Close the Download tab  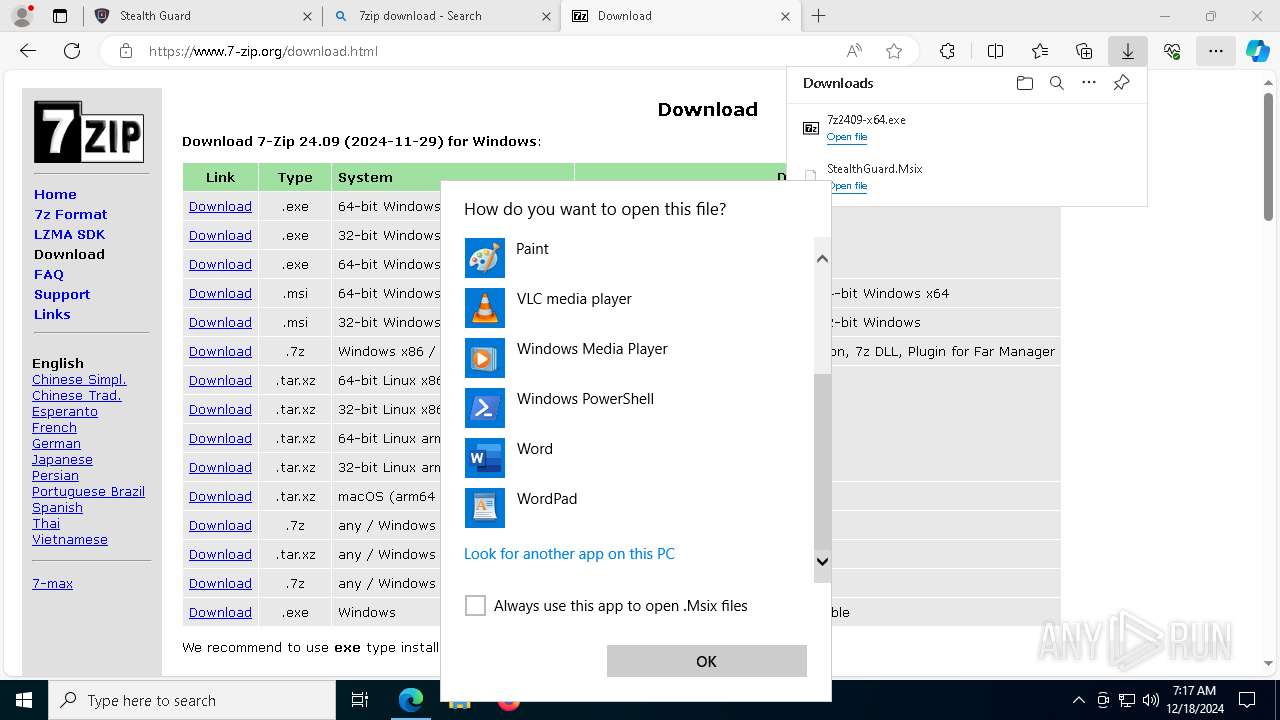785,16
